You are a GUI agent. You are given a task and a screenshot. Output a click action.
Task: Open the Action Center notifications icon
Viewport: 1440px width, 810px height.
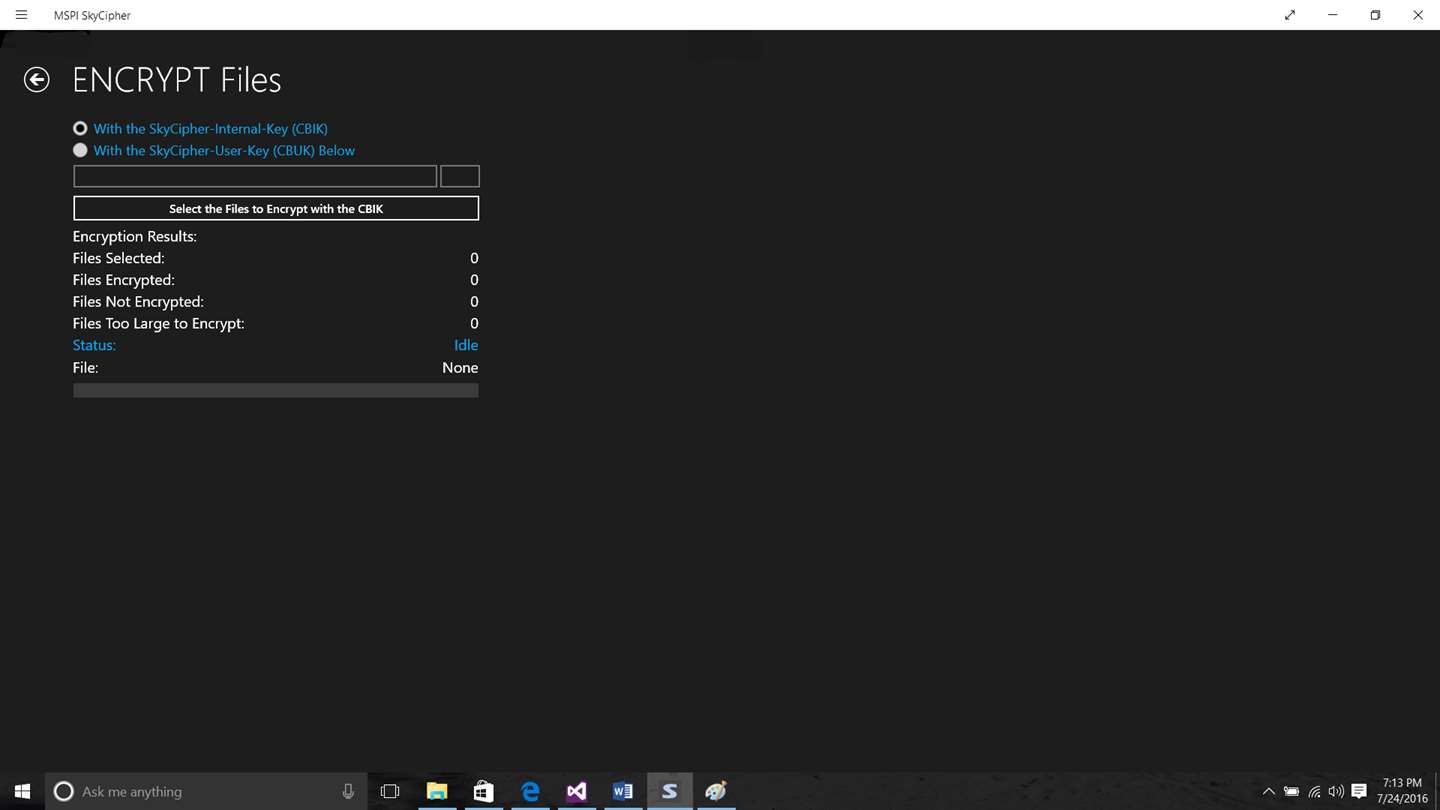pos(1359,791)
